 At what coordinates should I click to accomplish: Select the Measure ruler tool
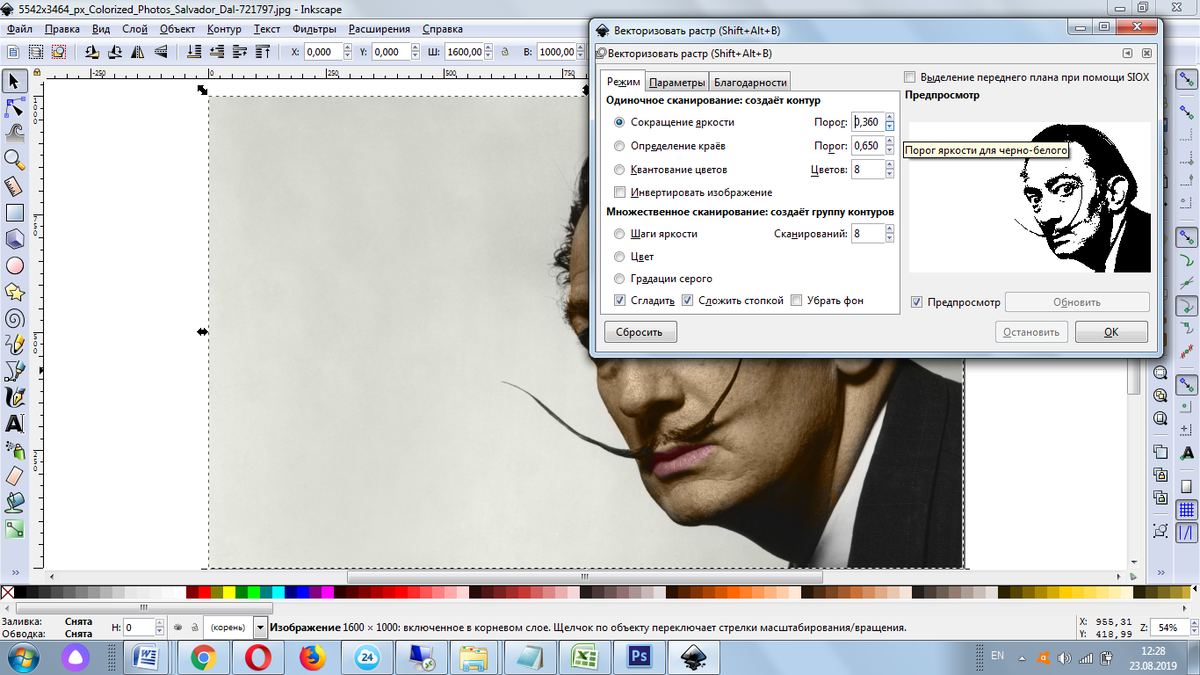[x=15, y=186]
